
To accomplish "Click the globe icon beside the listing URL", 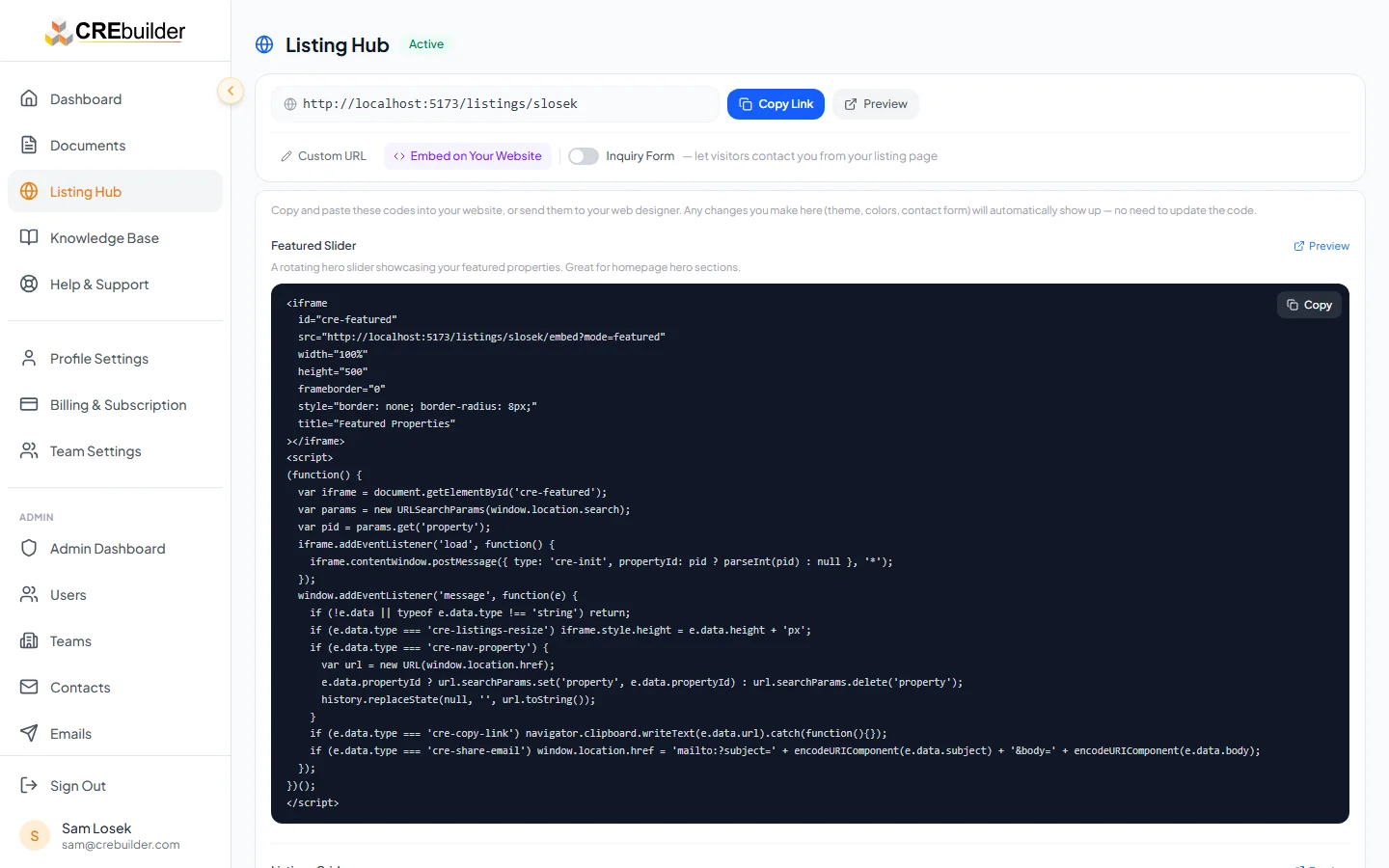I will [x=290, y=103].
